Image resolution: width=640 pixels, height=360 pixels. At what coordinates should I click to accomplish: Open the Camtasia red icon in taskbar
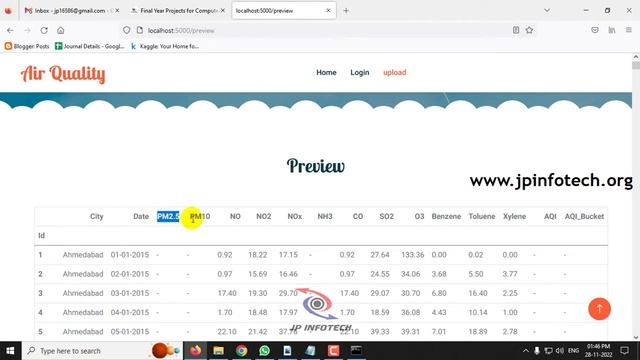click(333, 351)
